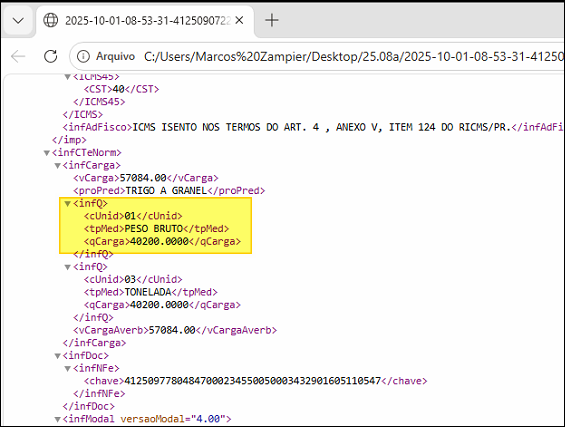This screenshot has width=565, height=427.
Task: Collapse the infCarga node
Action: click(57, 166)
